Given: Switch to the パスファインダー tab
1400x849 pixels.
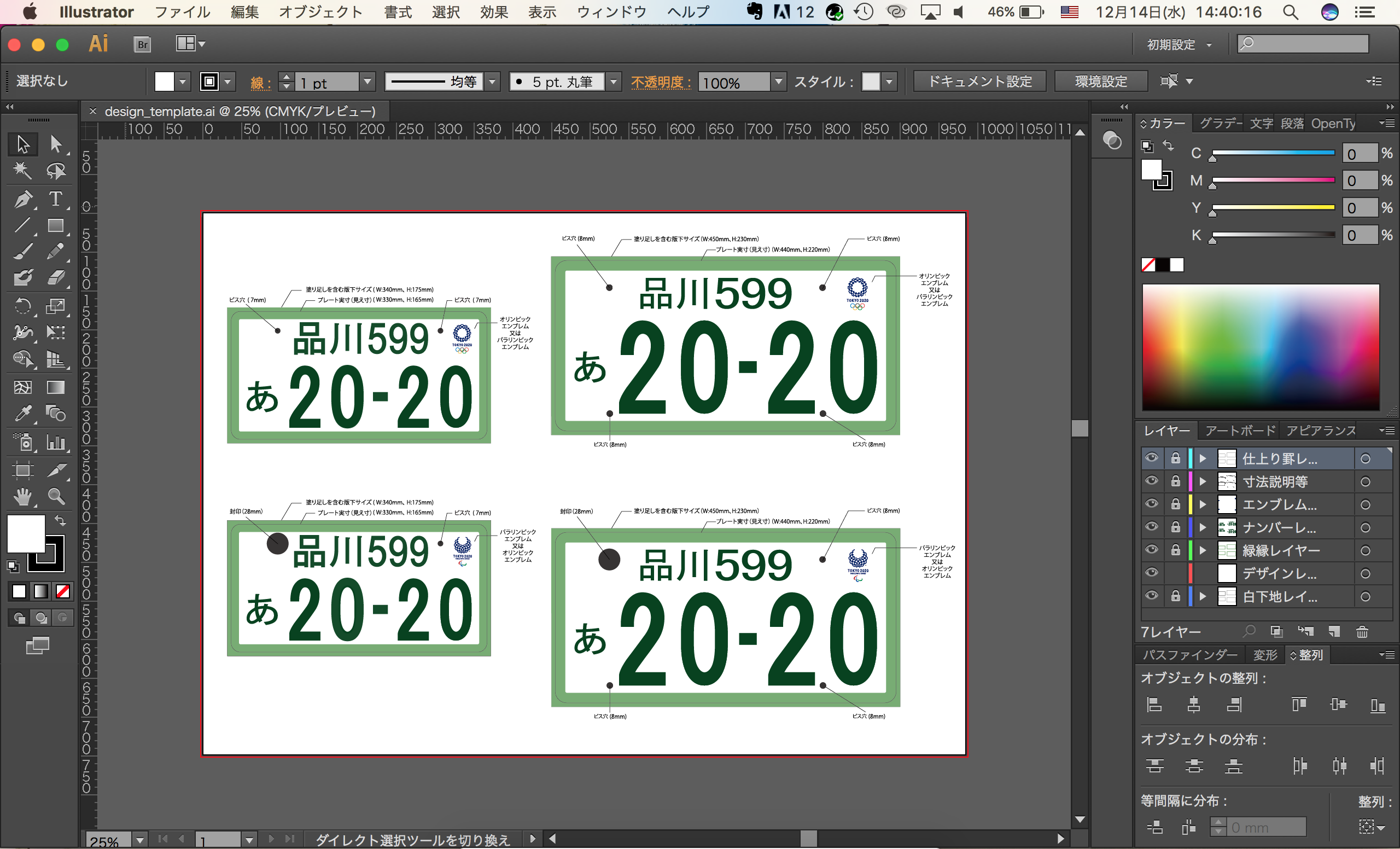Looking at the screenshot, I should 1190,655.
